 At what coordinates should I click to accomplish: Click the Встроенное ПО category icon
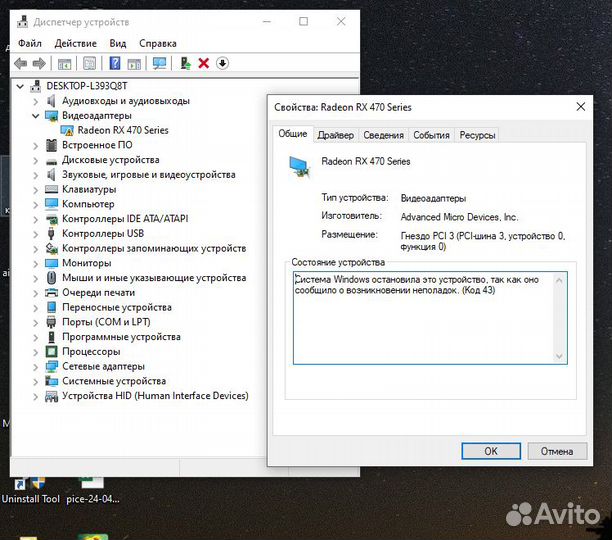click(x=52, y=145)
